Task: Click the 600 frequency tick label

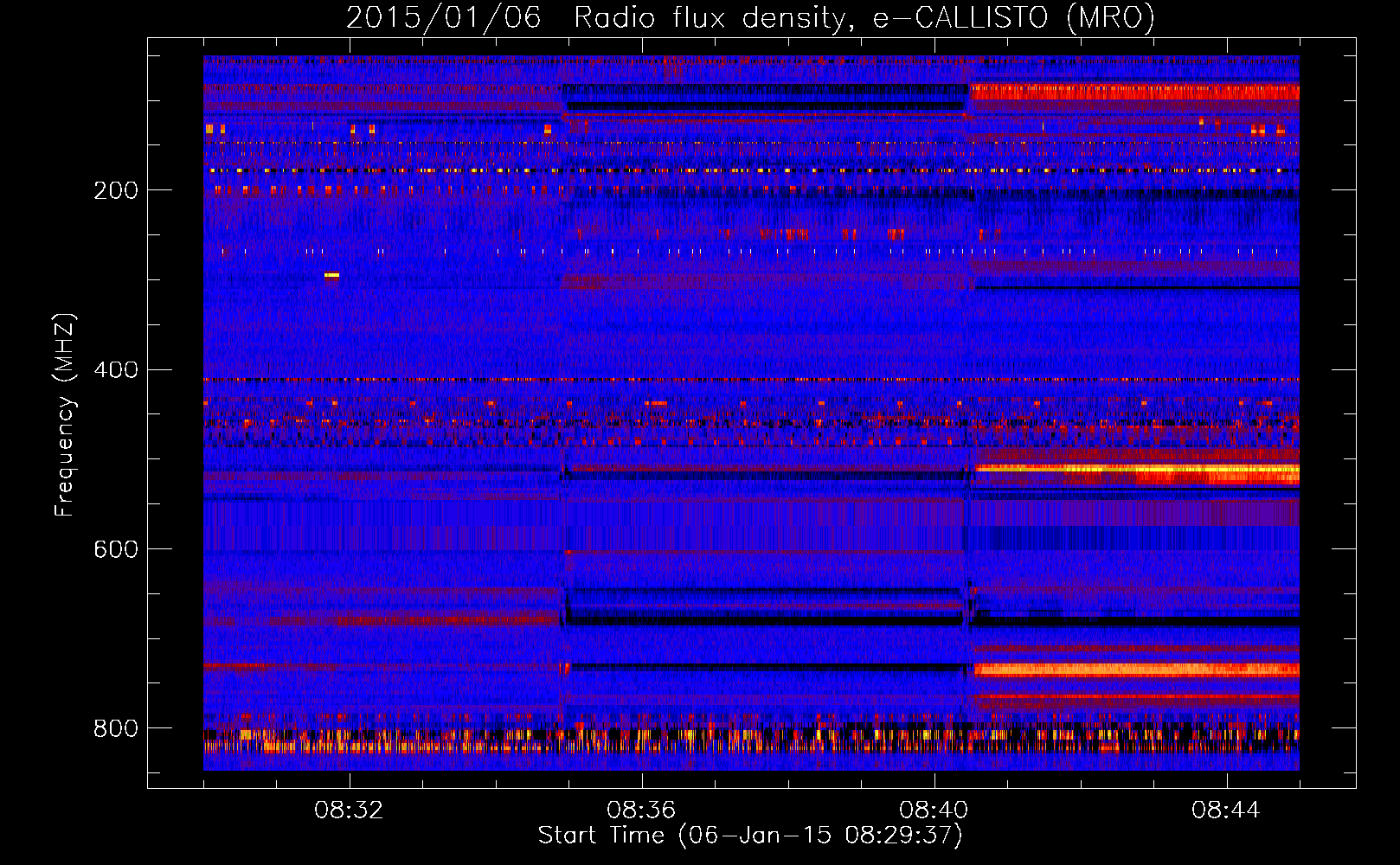Action: click(116, 549)
